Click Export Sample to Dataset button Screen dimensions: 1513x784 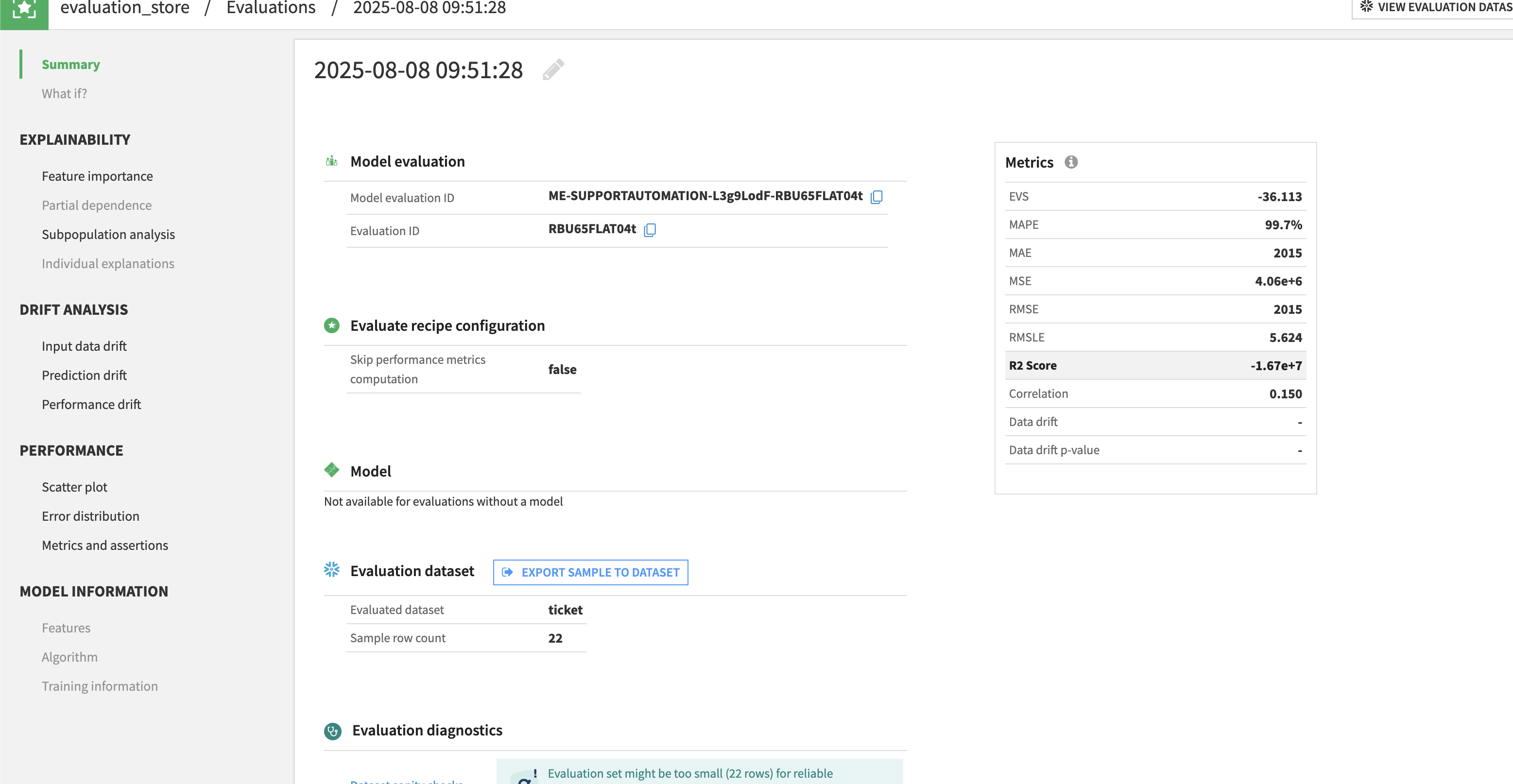pos(590,572)
